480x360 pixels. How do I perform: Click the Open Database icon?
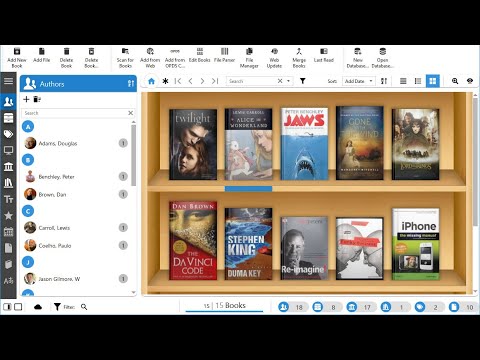tap(382, 51)
